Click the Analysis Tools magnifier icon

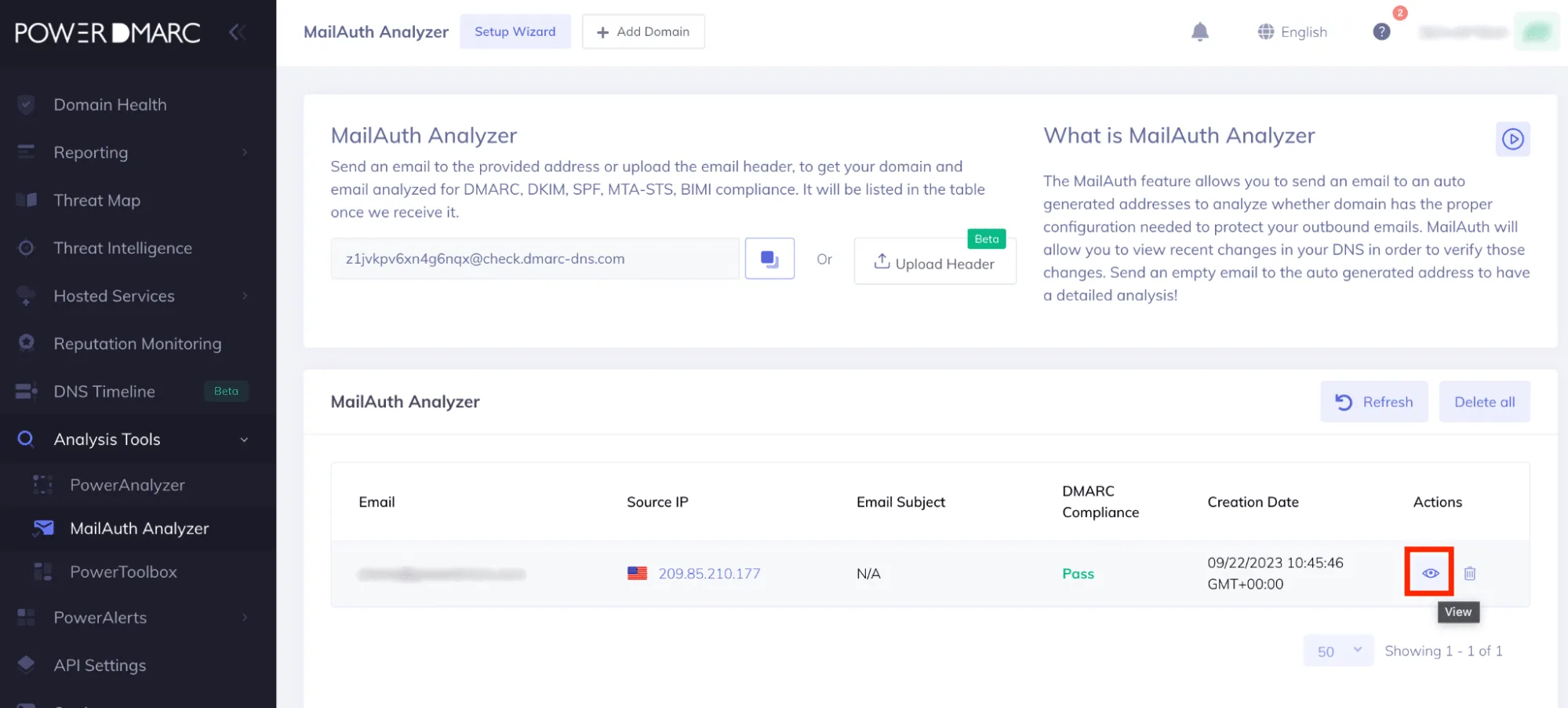pos(26,439)
